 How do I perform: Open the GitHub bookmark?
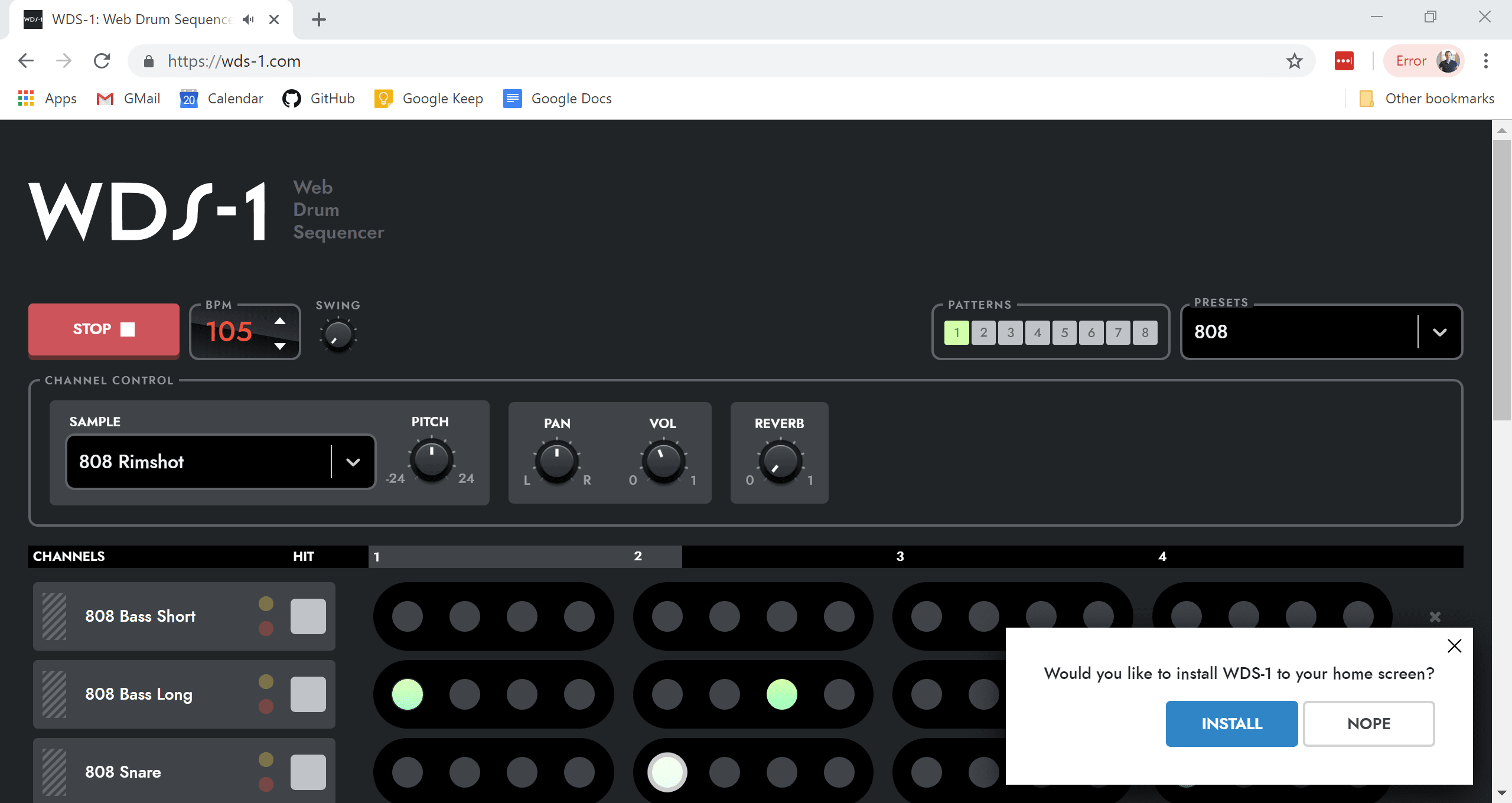tap(319, 99)
